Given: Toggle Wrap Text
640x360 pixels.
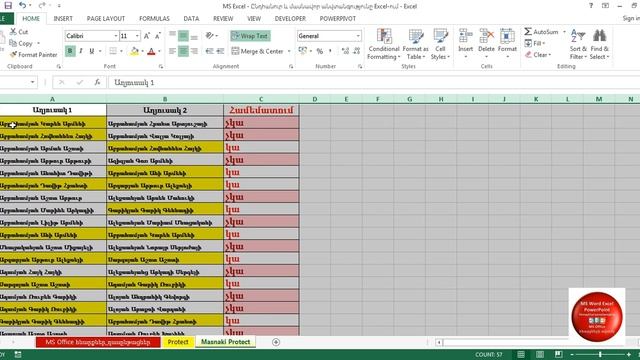Looking at the screenshot, I should tap(250, 36).
